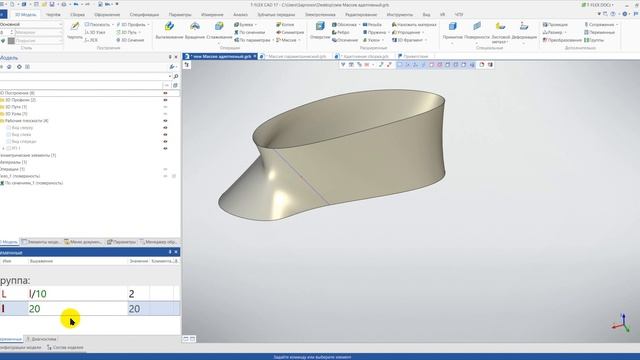Viewport: 640px width, 360px height.
Task: Click the Ребро rib tool
Action: click(x=341, y=32)
